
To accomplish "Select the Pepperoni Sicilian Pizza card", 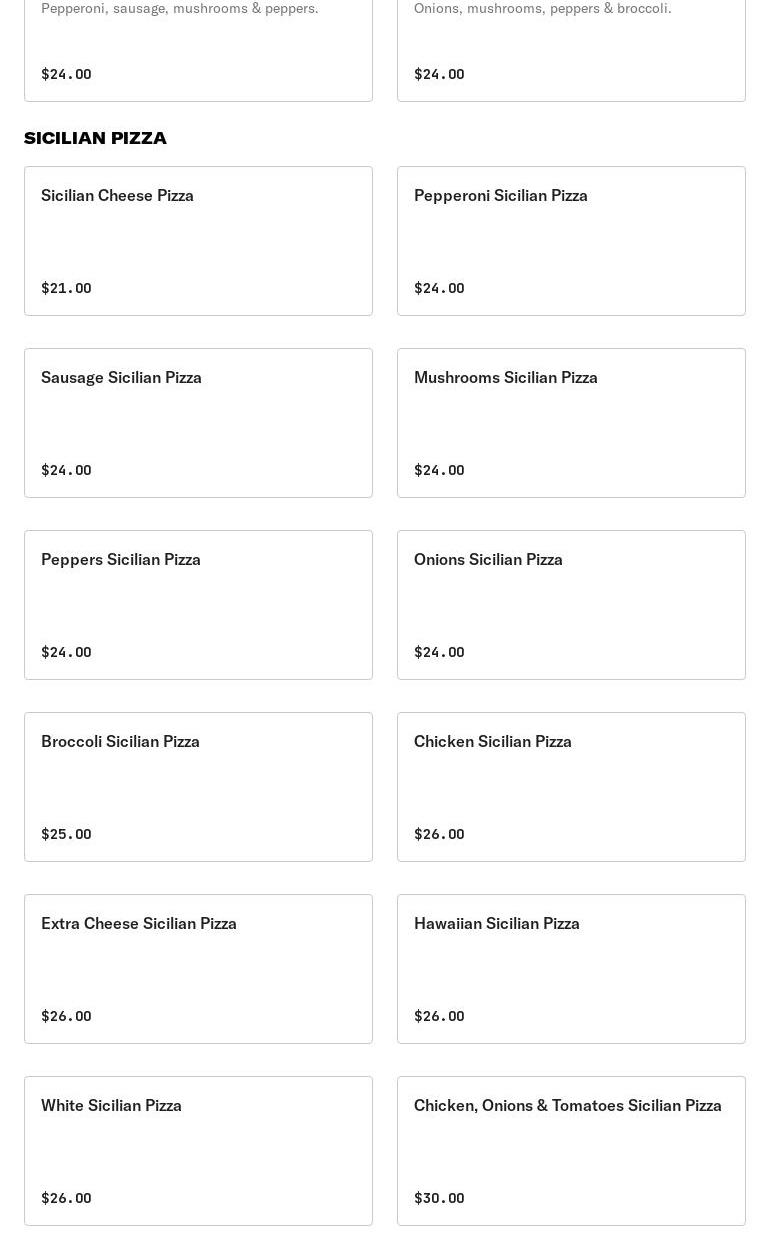I will [x=571, y=241].
